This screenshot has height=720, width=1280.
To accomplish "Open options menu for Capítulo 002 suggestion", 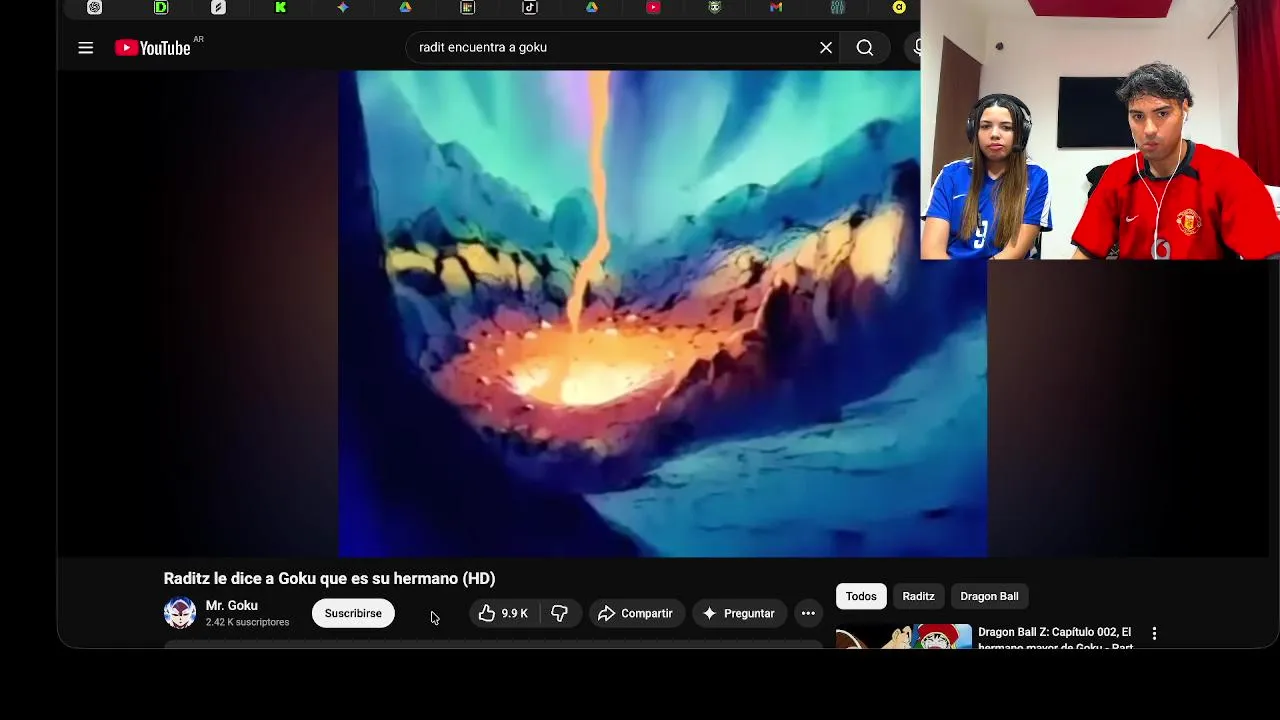I will tap(1154, 633).
